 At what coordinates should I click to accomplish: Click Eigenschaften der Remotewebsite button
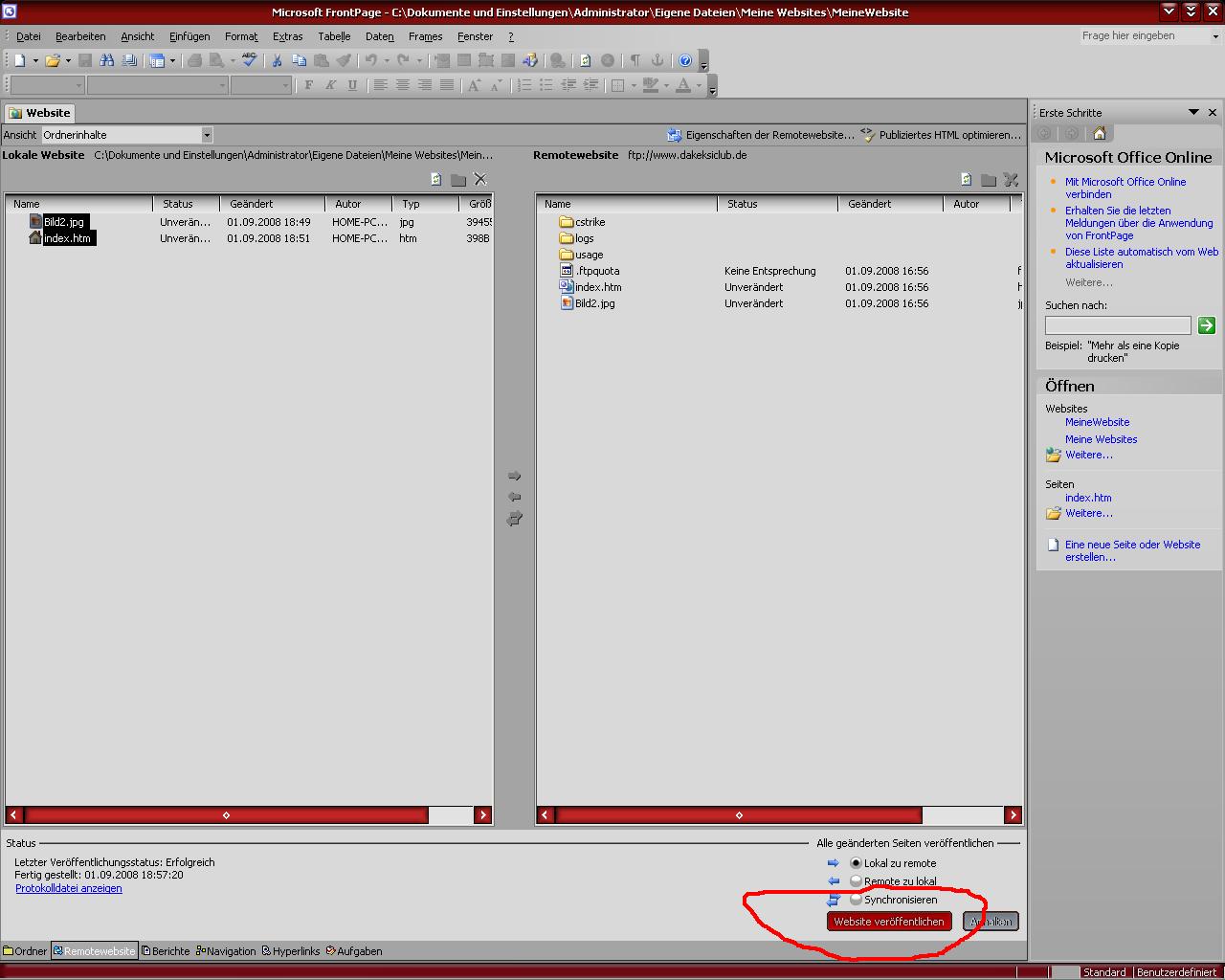pos(761,135)
